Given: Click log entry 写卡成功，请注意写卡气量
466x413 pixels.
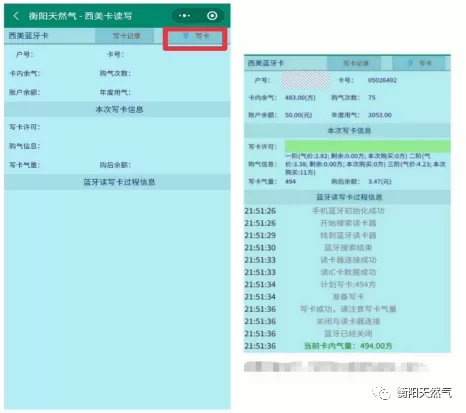Looking at the screenshot, I should coord(348,309).
